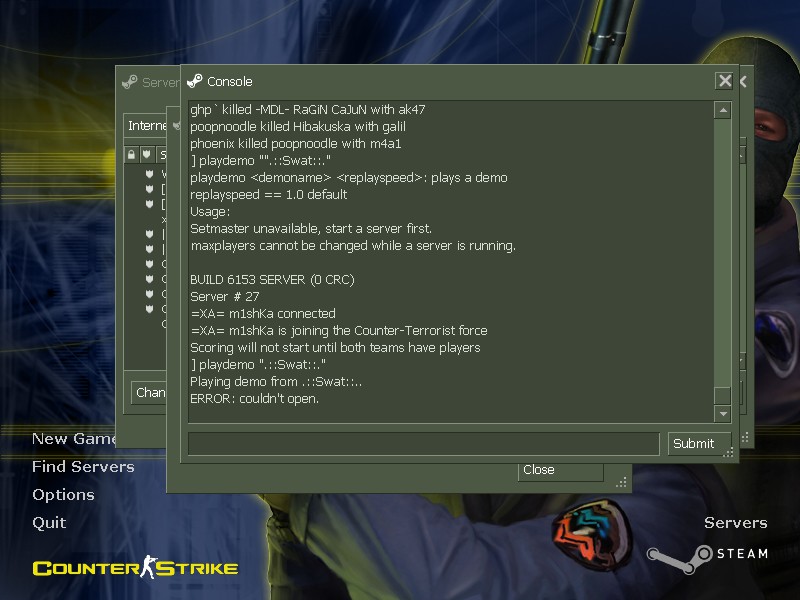Sort by password lock column icon
Screen dimensions: 800x600
click(x=131, y=155)
